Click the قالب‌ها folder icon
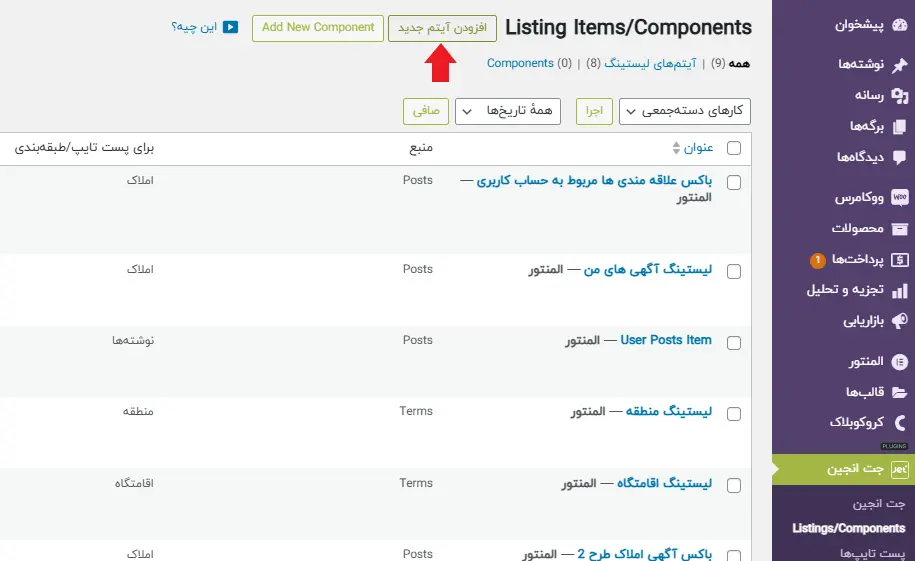 point(899,392)
